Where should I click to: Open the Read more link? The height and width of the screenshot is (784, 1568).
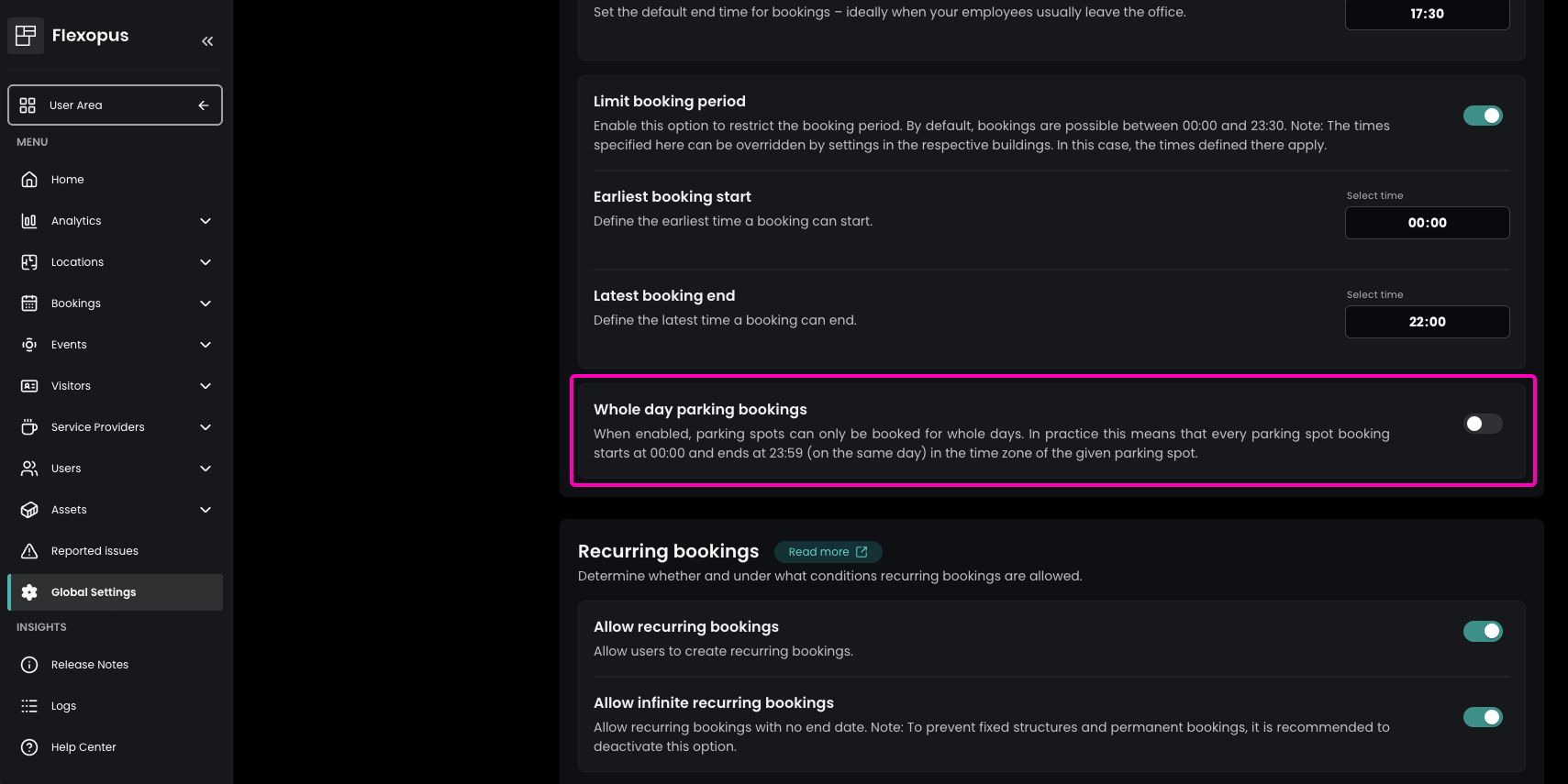coord(828,552)
